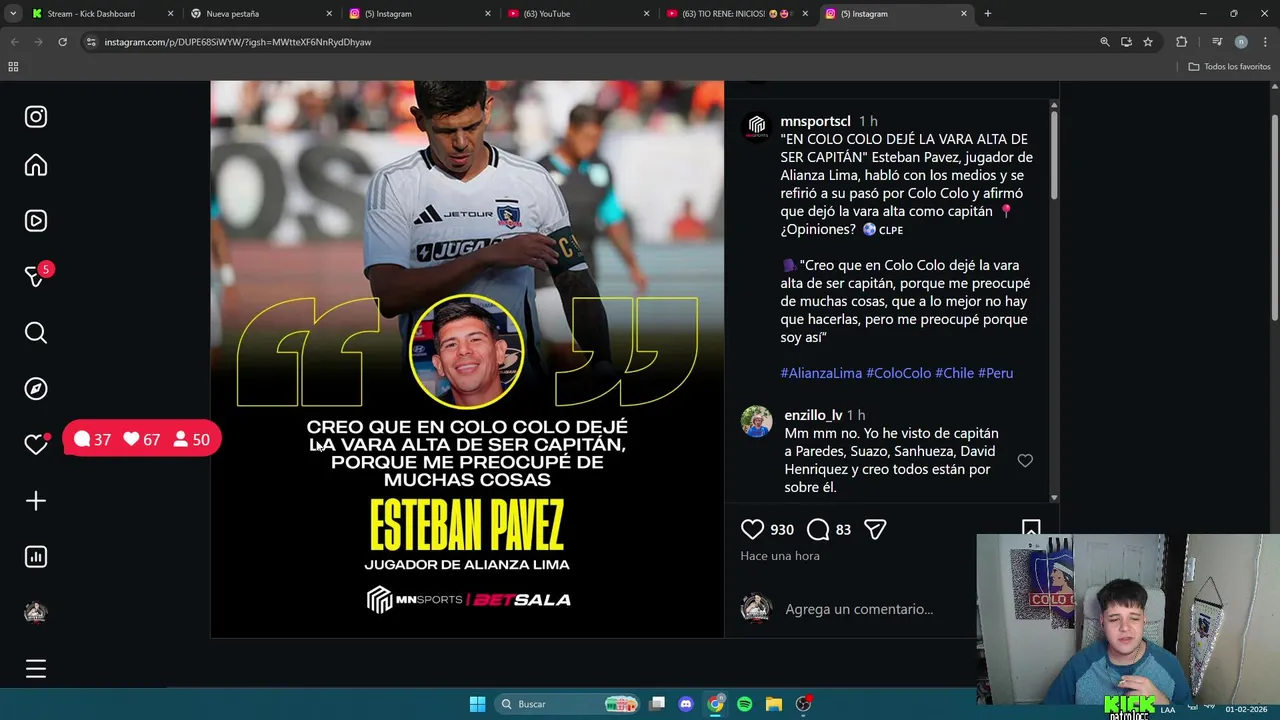Open Instagram Search magnifier icon

click(x=36, y=333)
